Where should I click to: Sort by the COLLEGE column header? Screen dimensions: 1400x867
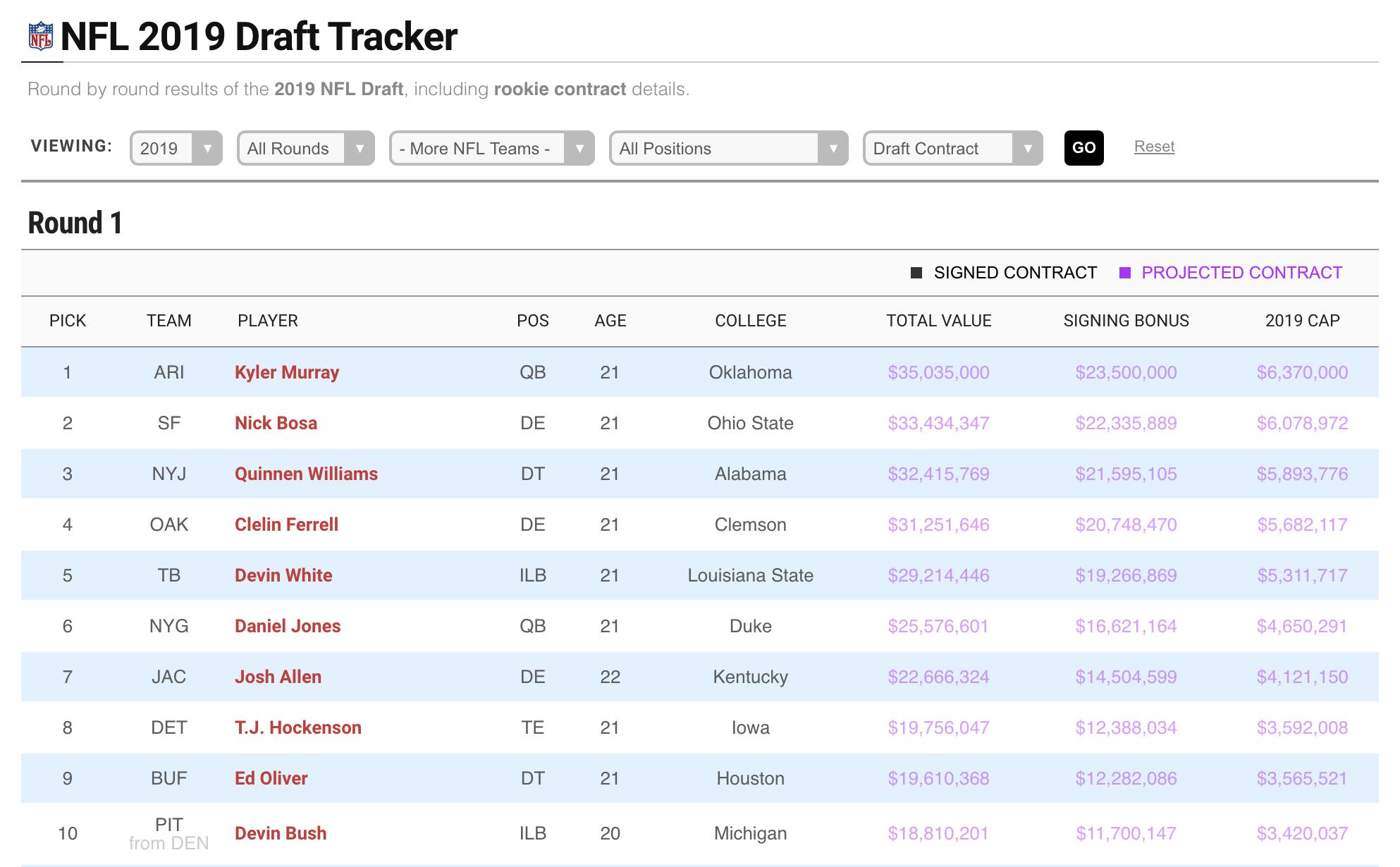click(x=751, y=321)
